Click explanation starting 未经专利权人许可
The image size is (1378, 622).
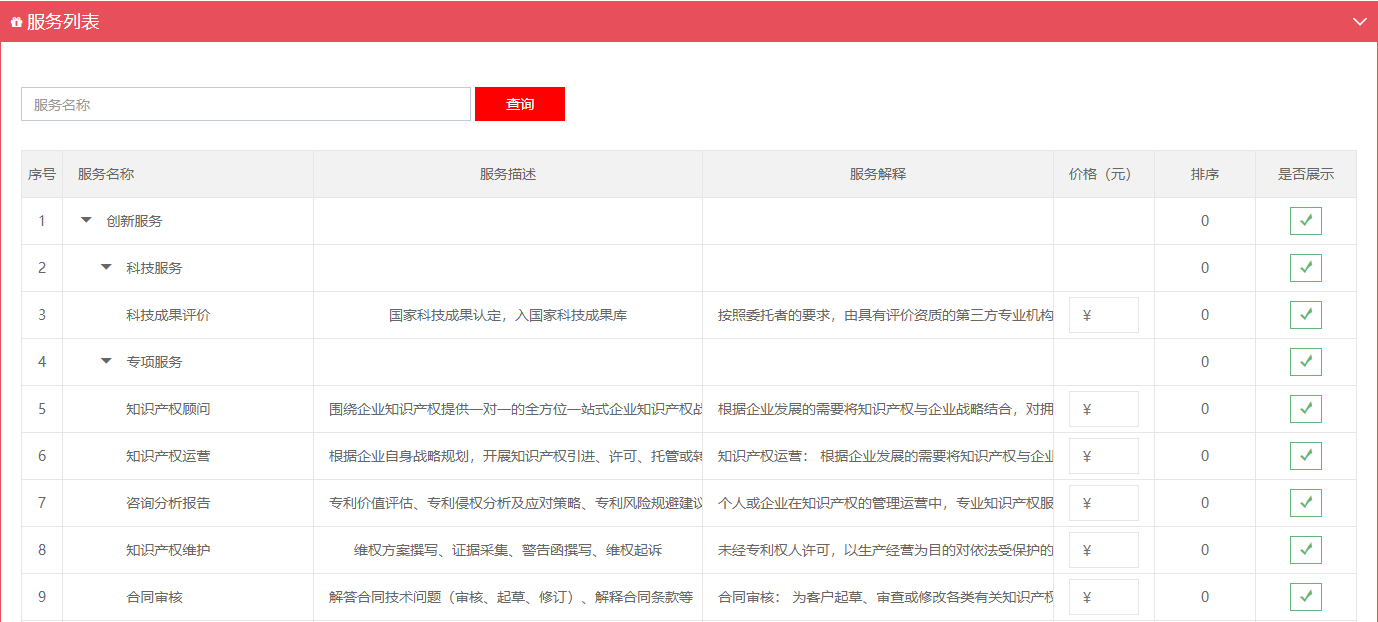[x=885, y=550]
